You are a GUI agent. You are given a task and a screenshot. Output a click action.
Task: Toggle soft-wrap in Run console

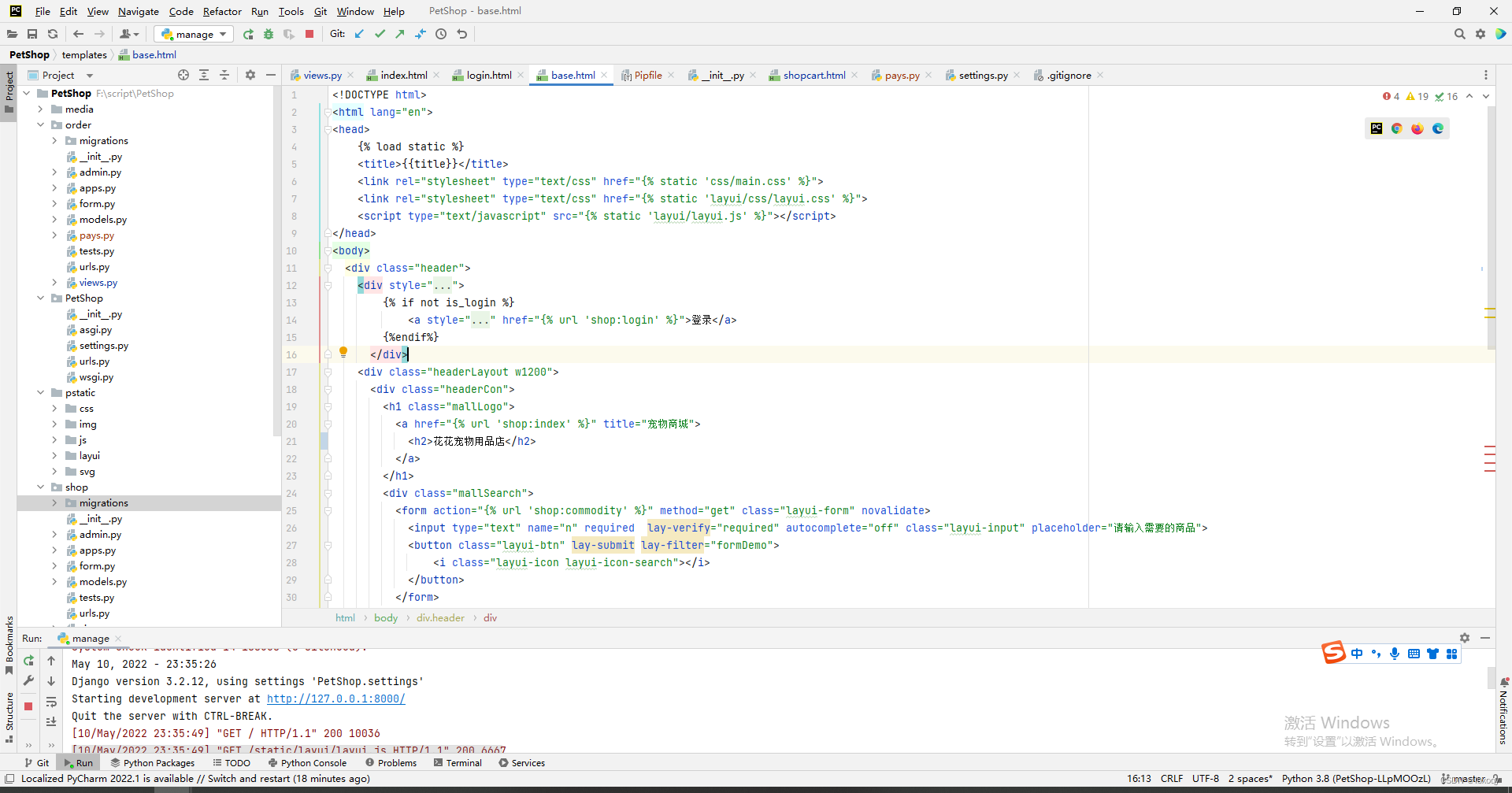[51, 702]
